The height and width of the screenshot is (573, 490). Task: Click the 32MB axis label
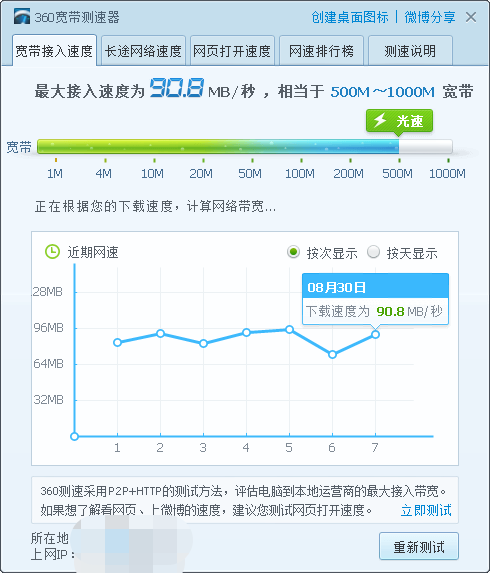49,400
